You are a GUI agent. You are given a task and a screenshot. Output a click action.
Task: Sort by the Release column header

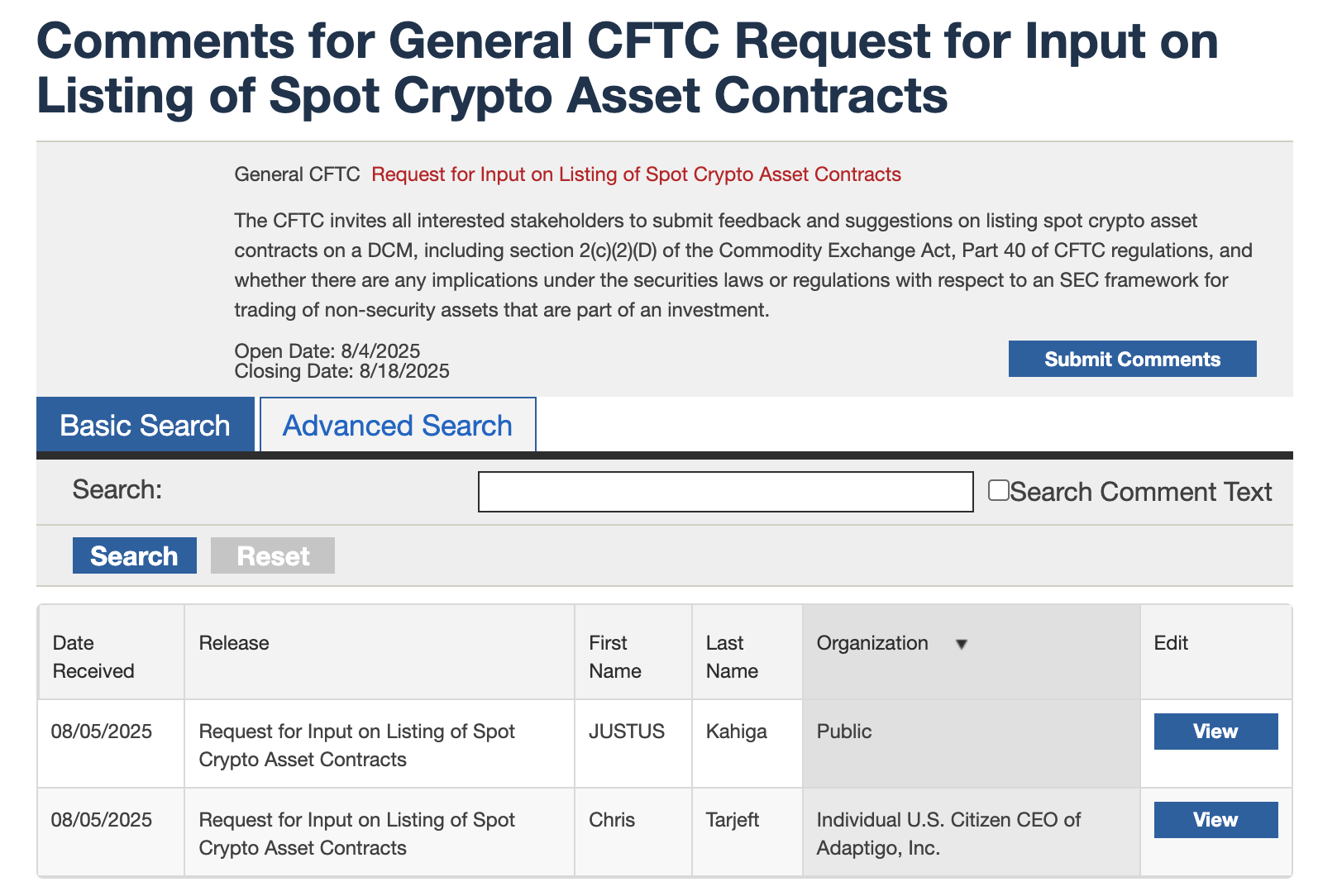234,643
